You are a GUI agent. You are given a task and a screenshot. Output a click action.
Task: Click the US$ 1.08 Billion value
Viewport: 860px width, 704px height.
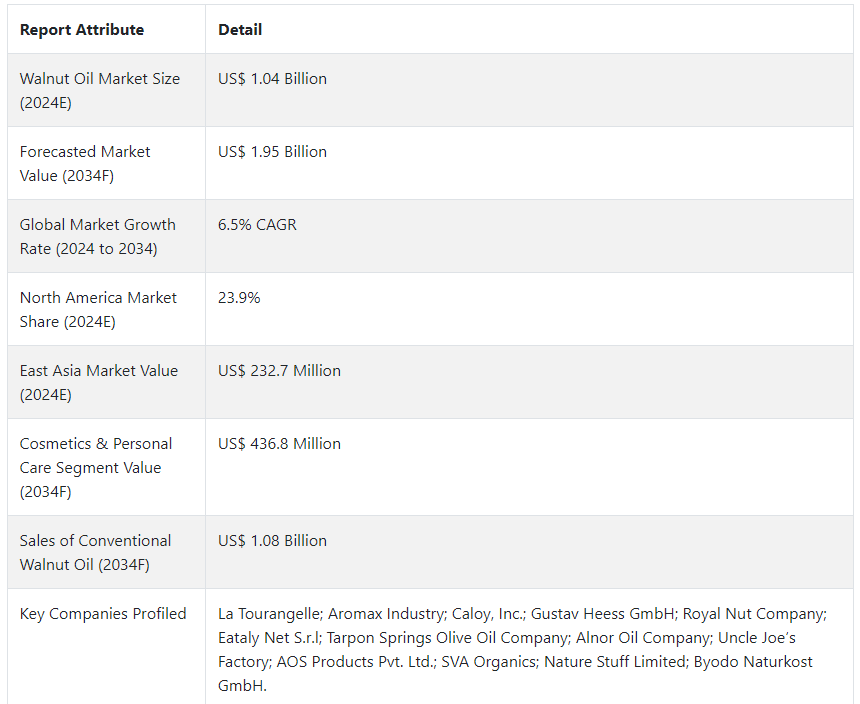coord(272,541)
